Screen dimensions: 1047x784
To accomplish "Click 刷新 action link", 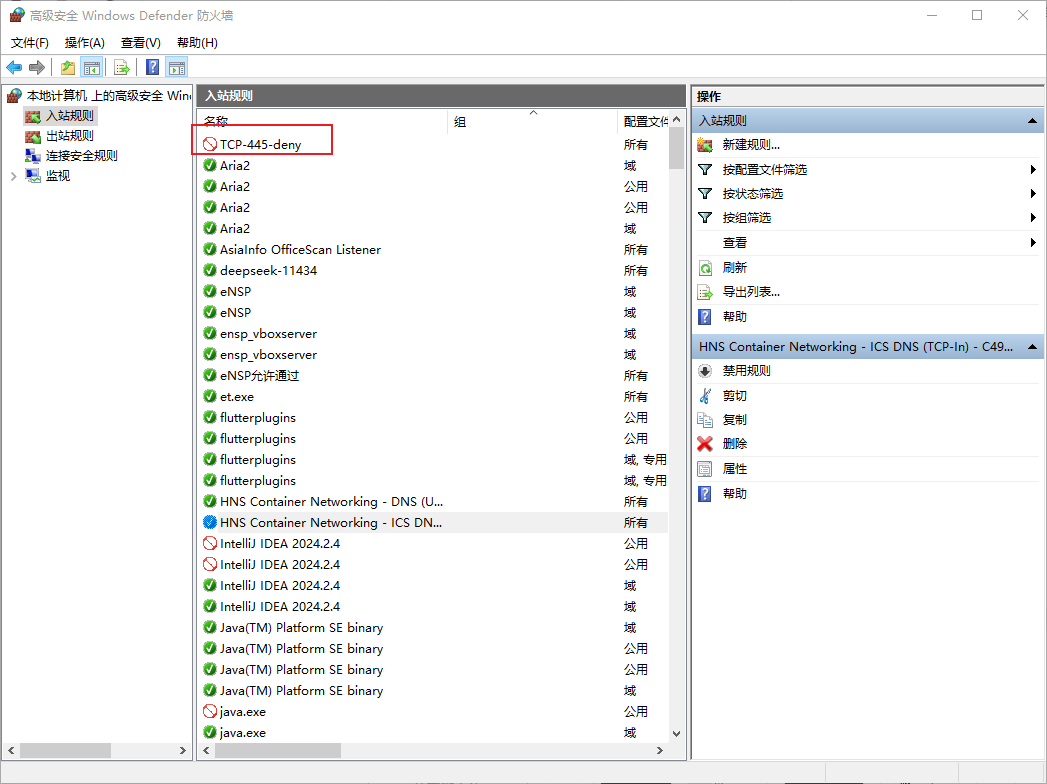I will click(x=735, y=268).
